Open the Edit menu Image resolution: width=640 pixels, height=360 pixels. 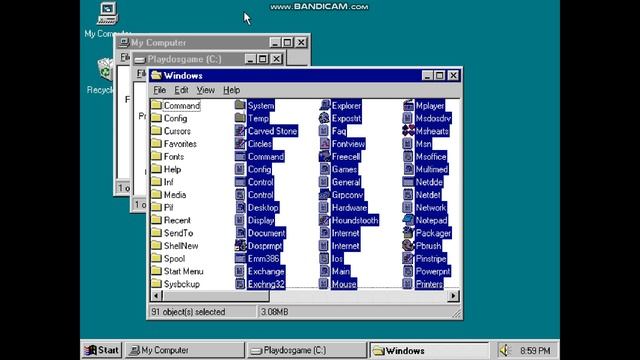[x=181, y=90]
